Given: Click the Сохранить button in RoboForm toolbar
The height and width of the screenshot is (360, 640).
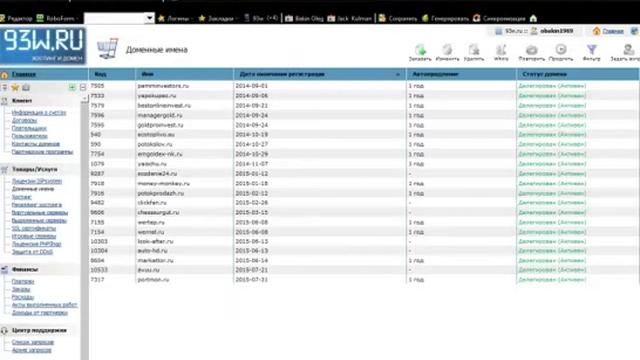Looking at the screenshot, I should click(398, 18).
